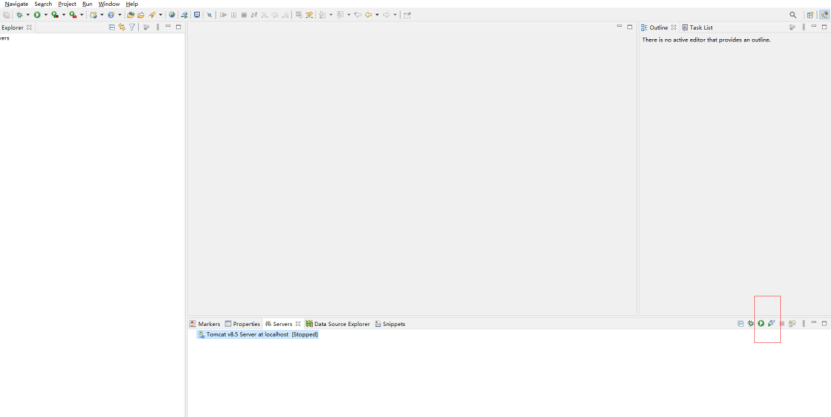Click the Explorer filter funnel icon
831x417 pixels.
(x=132, y=27)
